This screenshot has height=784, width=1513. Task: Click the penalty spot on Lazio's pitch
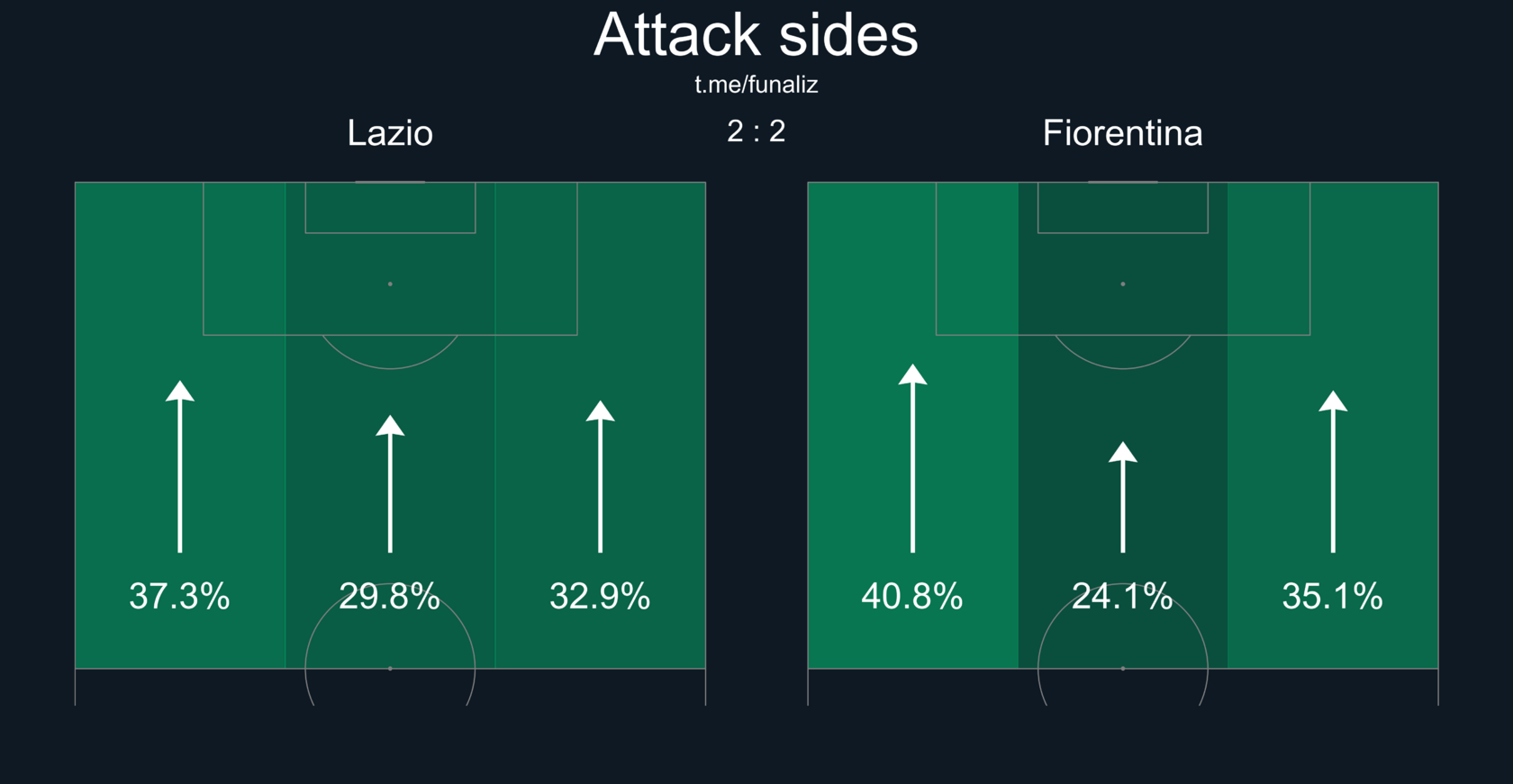[390, 284]
